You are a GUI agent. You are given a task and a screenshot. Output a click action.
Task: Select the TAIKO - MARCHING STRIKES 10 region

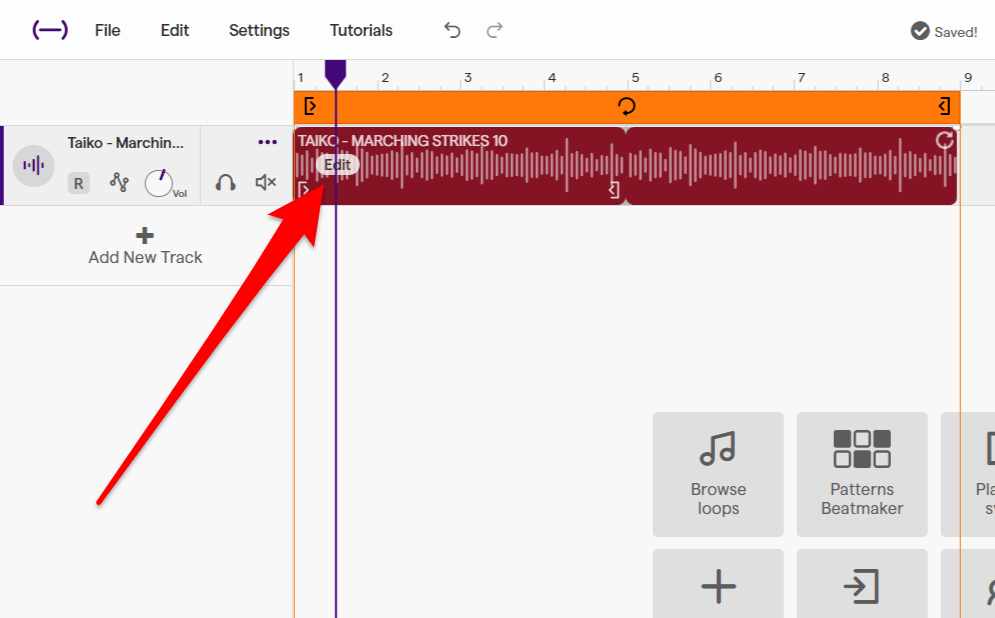click(460, 166)
